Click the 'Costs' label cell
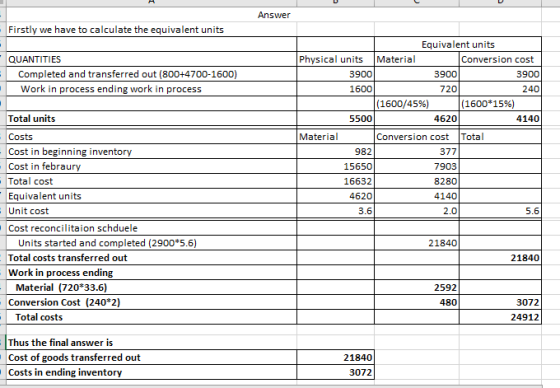 click(151, 136)
